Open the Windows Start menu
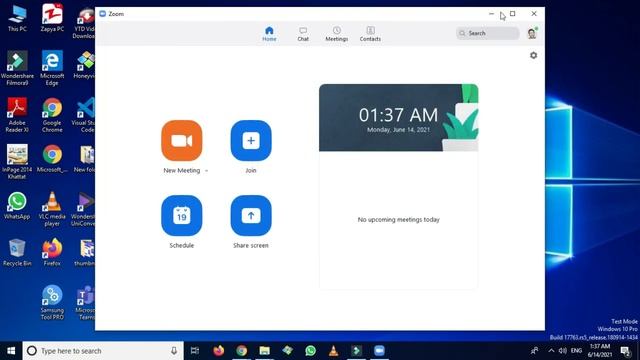Viewport: 640px width, 360px height. (x=11, y=351)
